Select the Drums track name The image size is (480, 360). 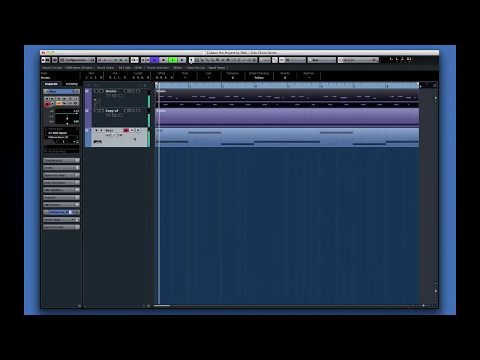point(111,91)
